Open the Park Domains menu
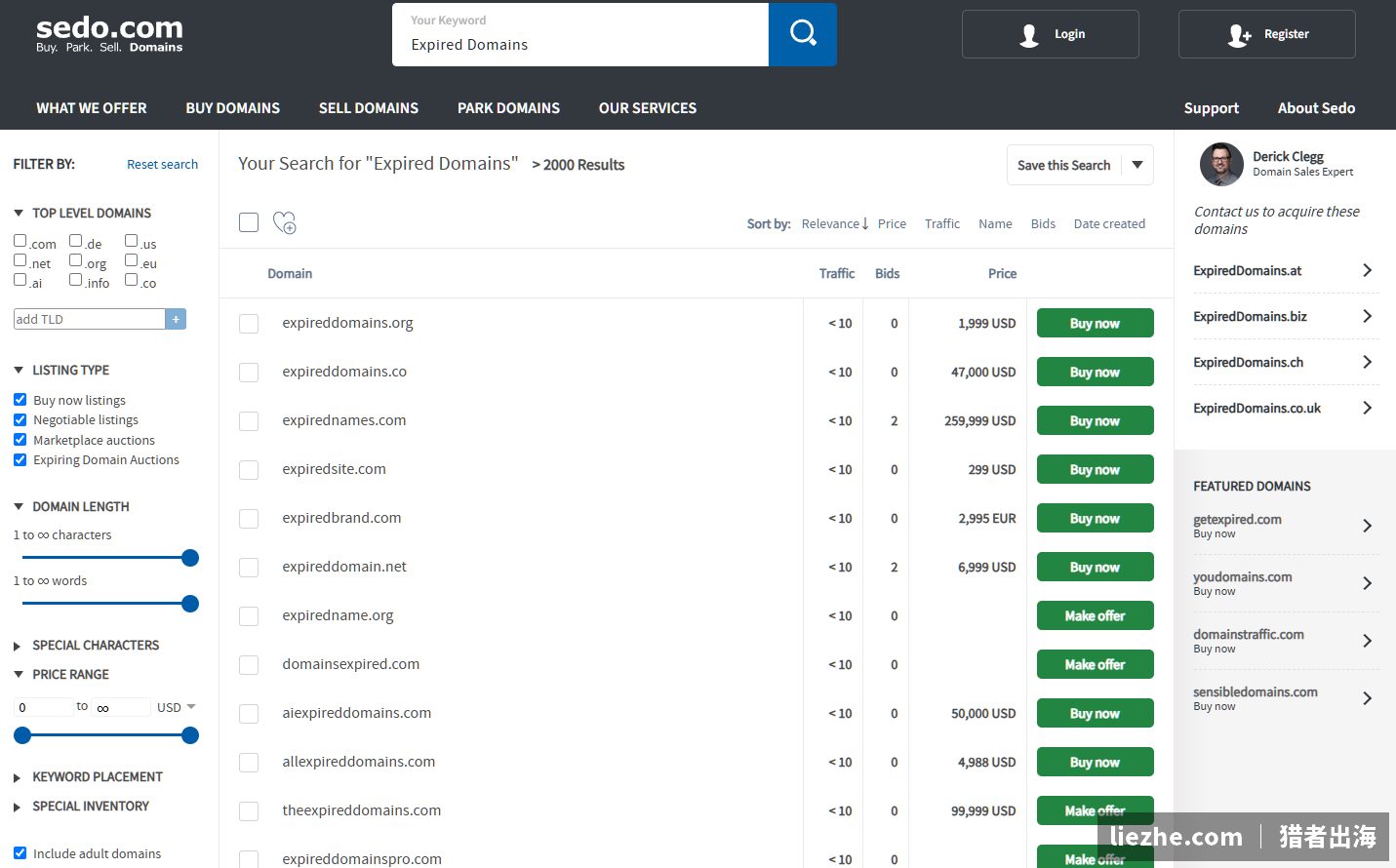The width and height of the screenshot is (1396, 868). pyautogui.click(x=508, y=108)
